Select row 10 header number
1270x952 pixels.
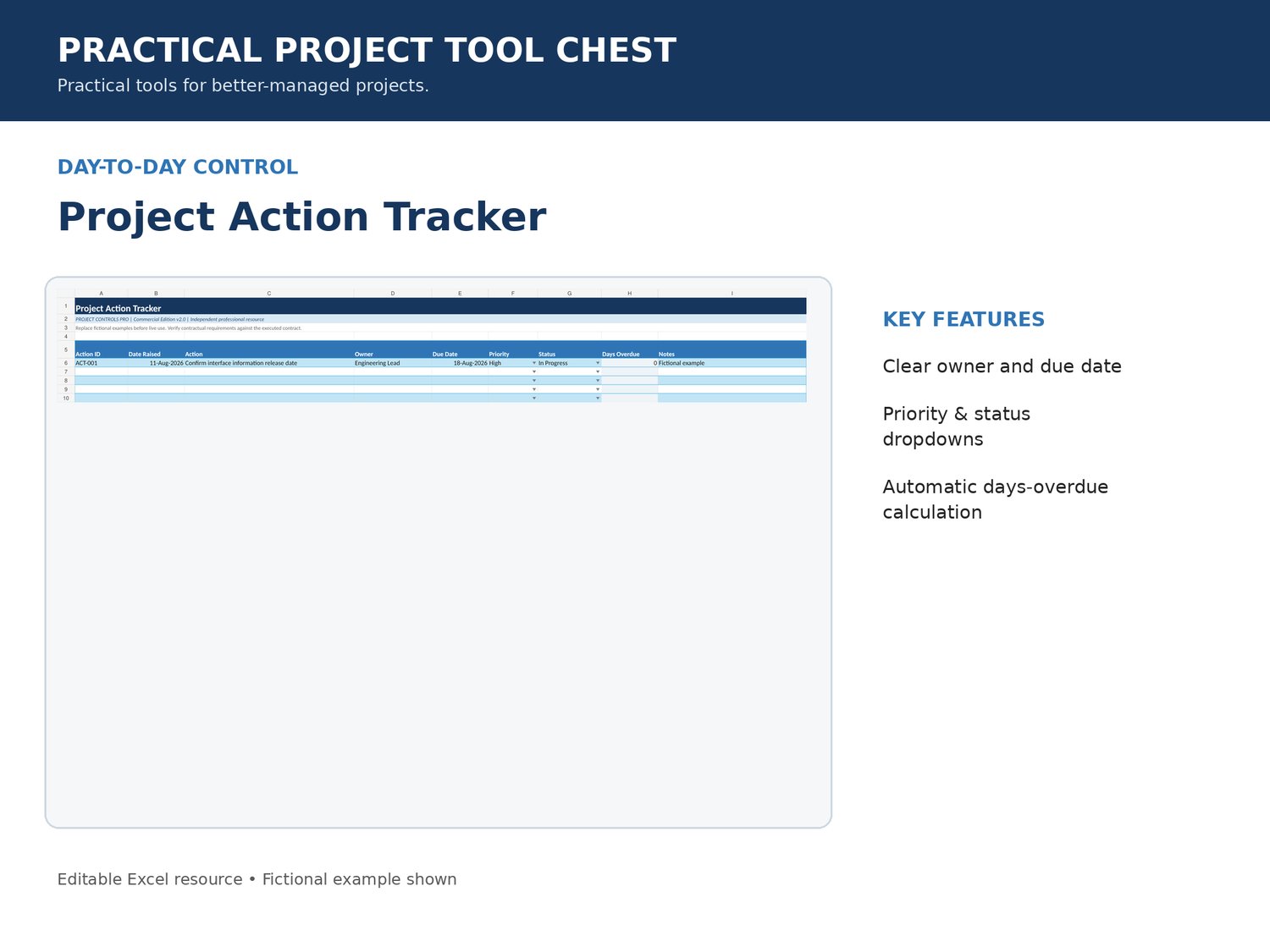(66, 398)
